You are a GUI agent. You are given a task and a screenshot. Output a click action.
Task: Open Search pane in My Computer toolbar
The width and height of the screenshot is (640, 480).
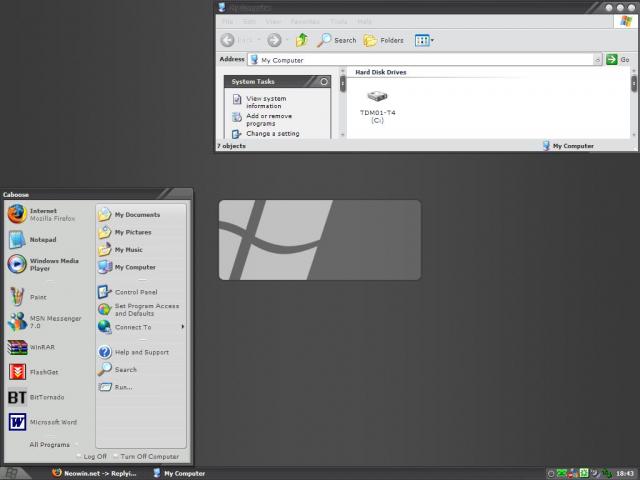[x=337, y=40]
